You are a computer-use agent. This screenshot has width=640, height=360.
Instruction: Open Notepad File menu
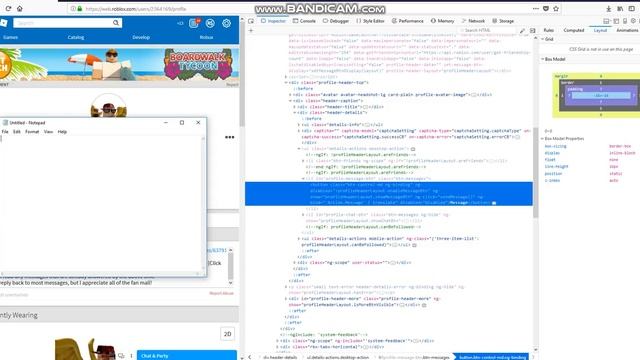click(x=5, y=132)
